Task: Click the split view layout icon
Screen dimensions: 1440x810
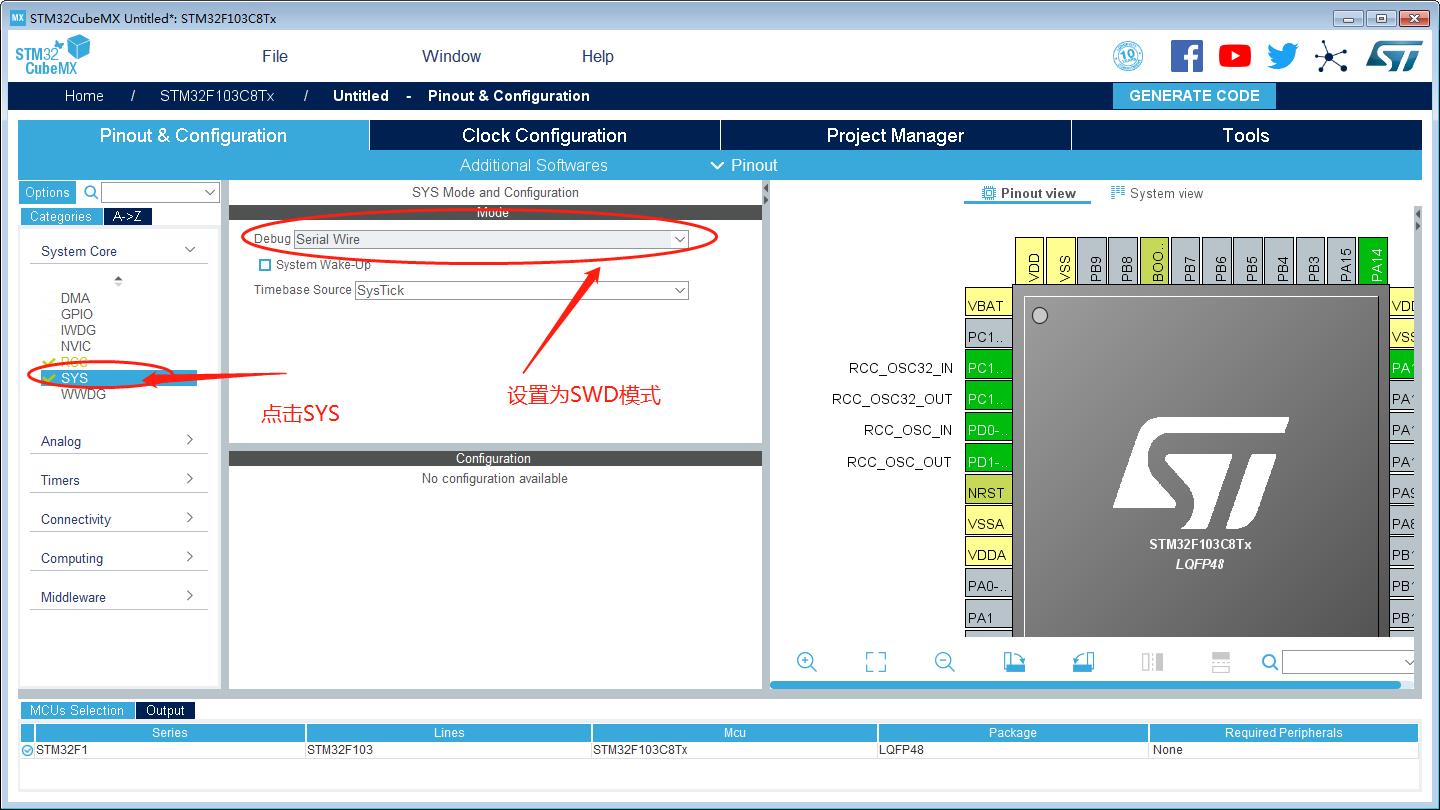Action: [1220, 662]
